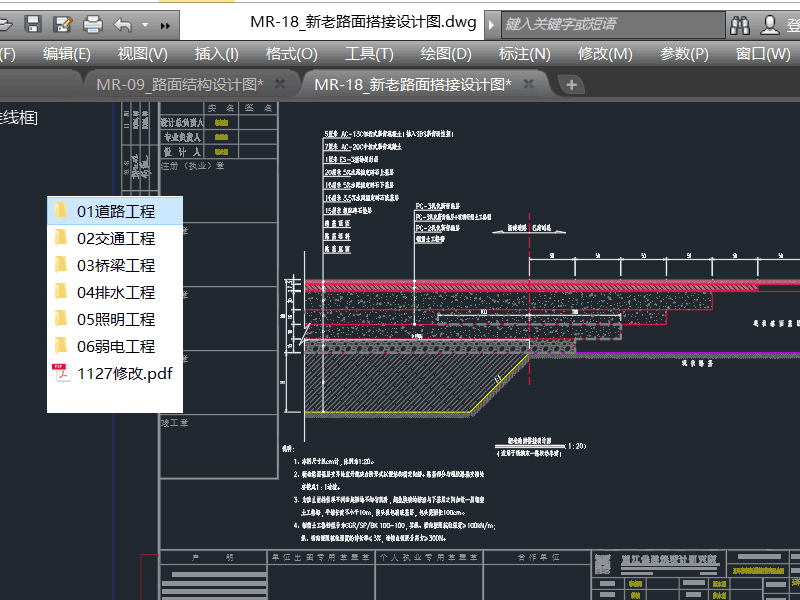Select the MR-18_新老路面搭接设计图 drawing tab
The height and width of the screenshot is (600, 800).
pyautogui.click(x=413, y=84)
